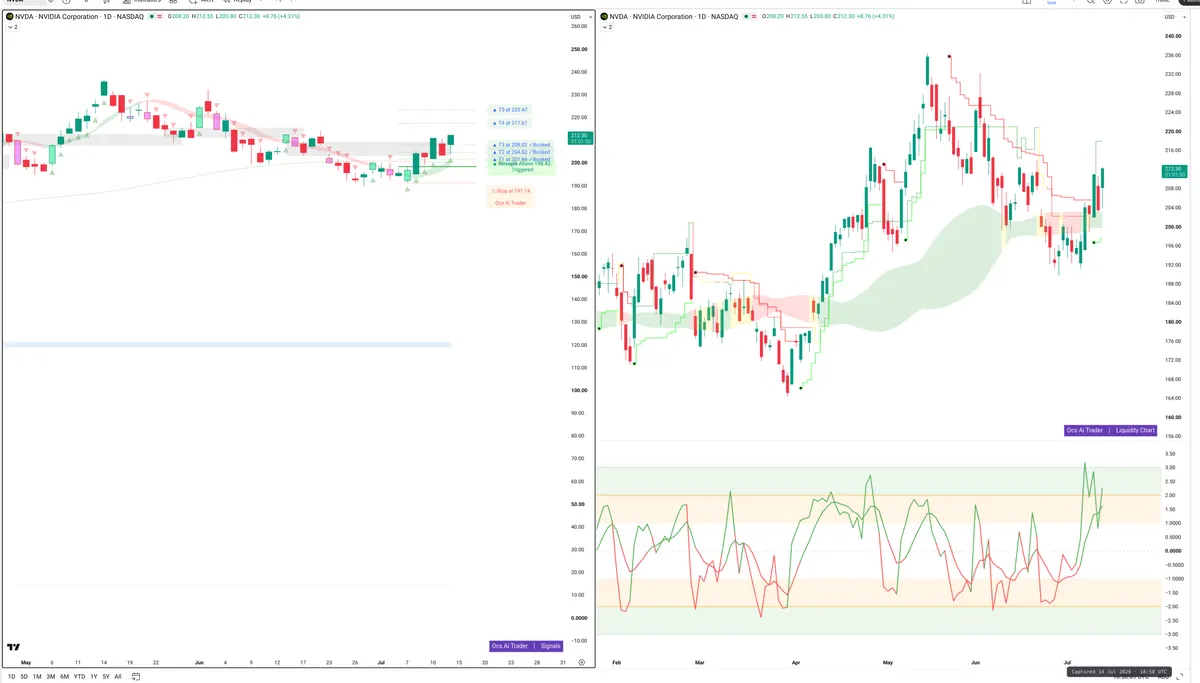Select 'T4 at 217.61' target label

(510, 123)
